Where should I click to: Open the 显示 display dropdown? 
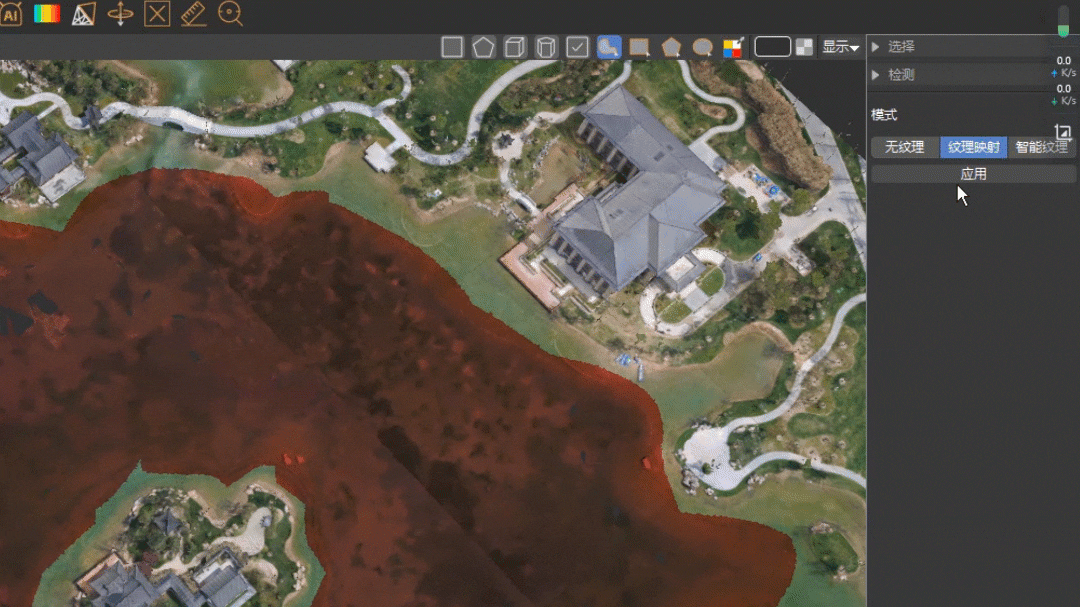pyautogui.click(x=841, y=47)
